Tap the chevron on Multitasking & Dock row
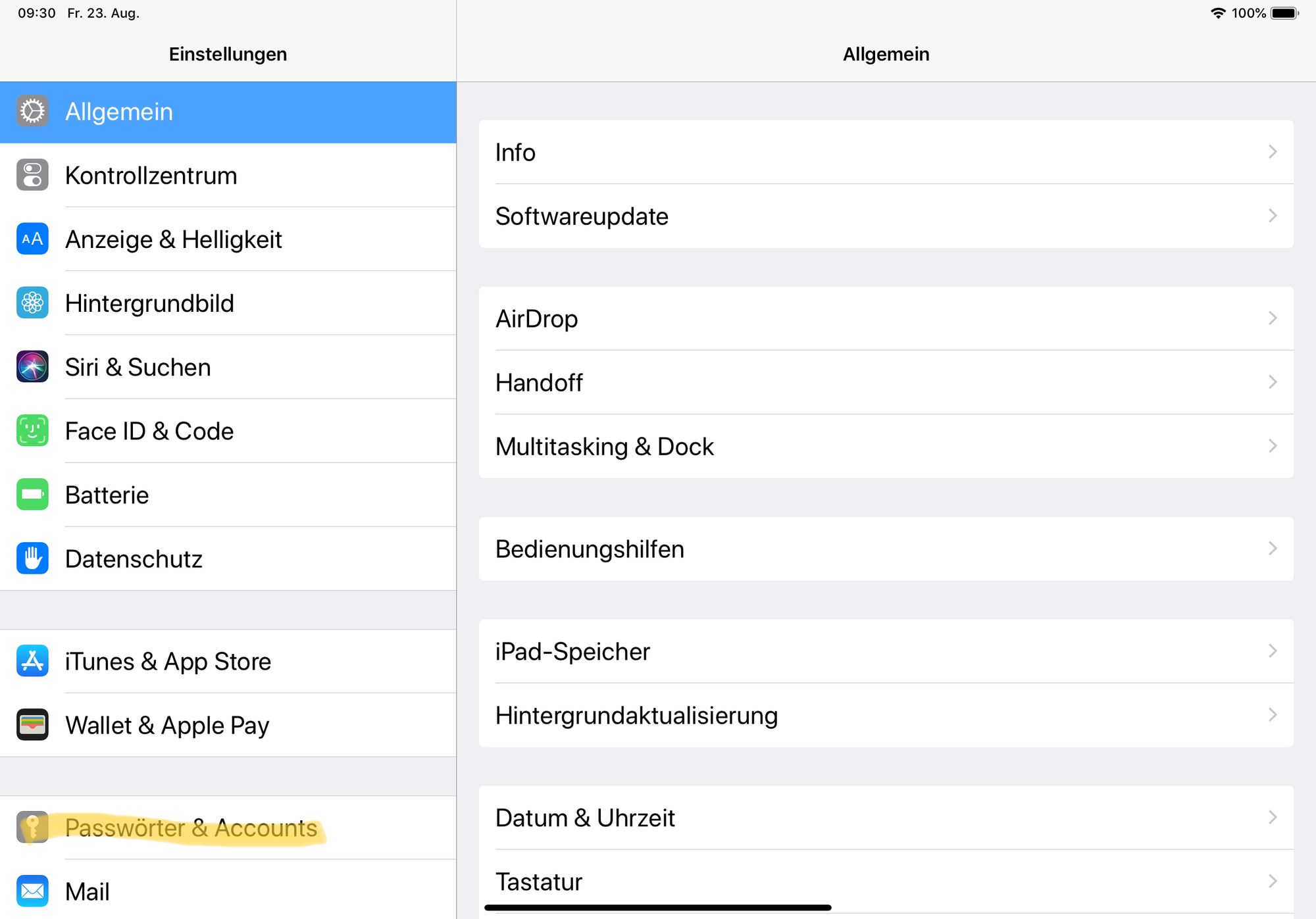1316x919 pixels. click(x=1273, y=446)
